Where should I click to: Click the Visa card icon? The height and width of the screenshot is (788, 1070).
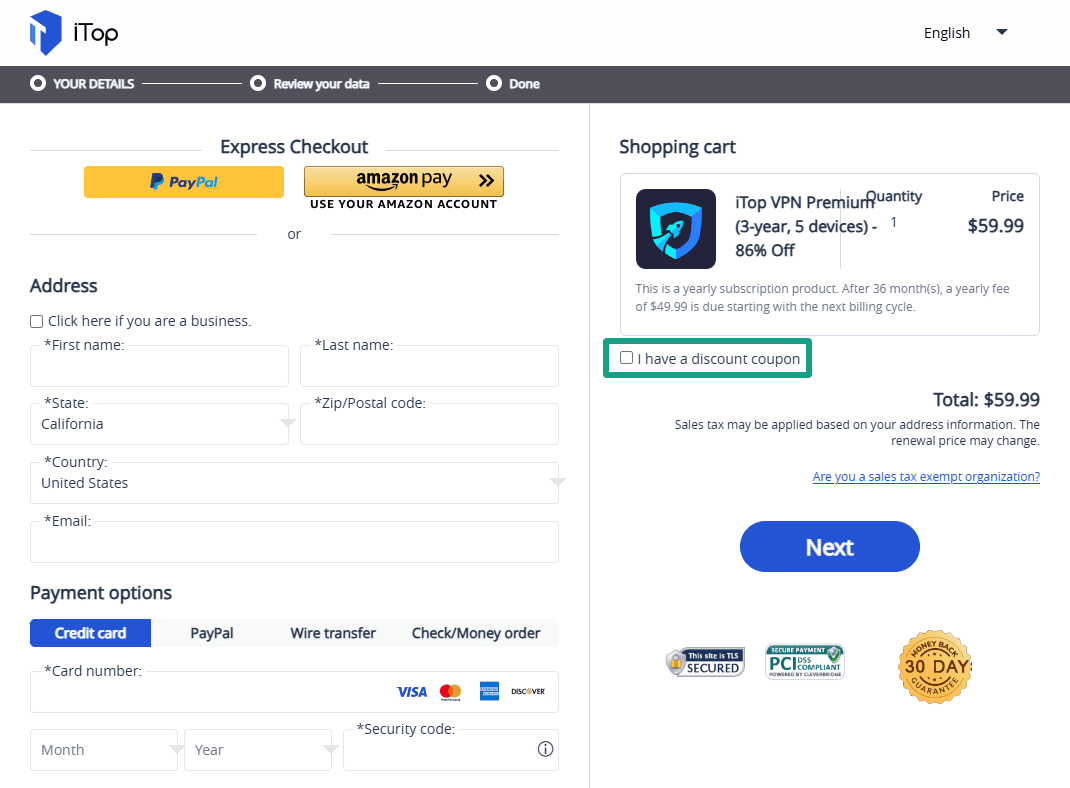[x=412, y=692]
